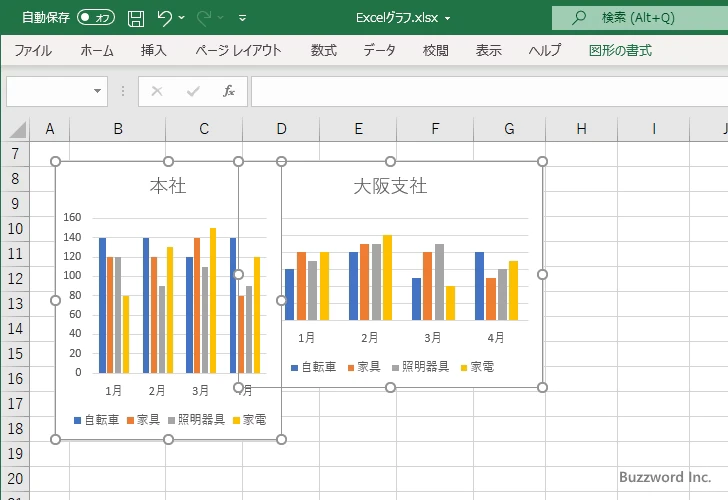Click the 本社 chart title
The height and width of the screenshot is (500, 728).
point(168,186)
